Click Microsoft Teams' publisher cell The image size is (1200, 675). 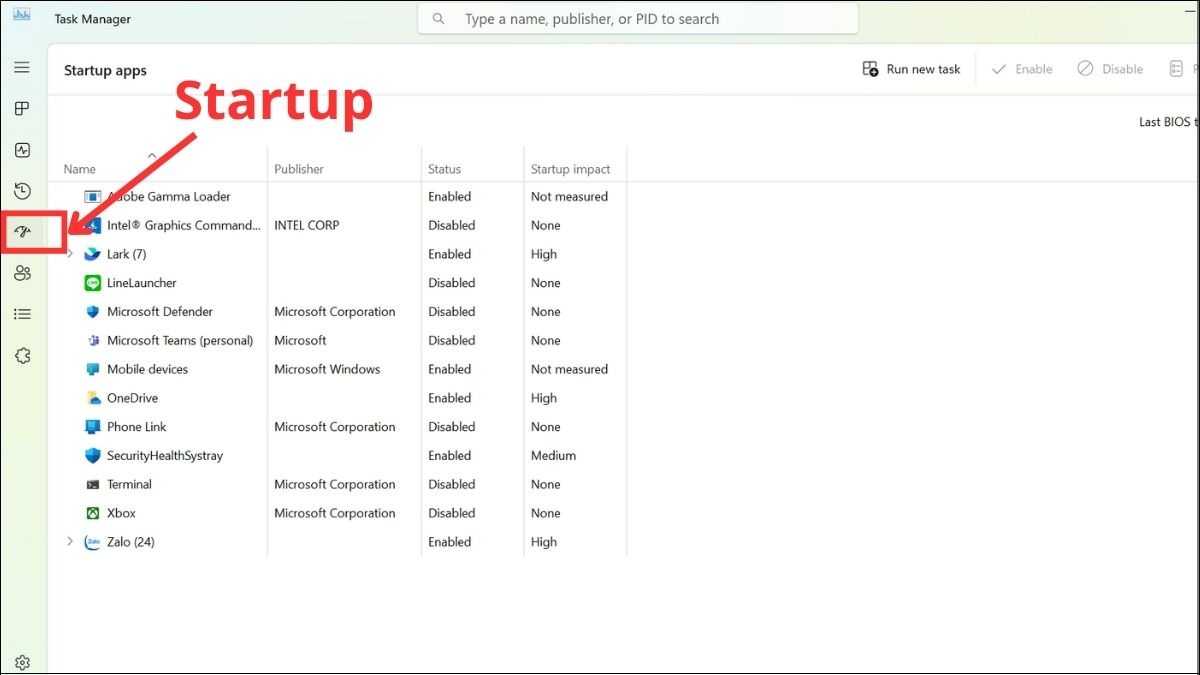pos(301,341)
